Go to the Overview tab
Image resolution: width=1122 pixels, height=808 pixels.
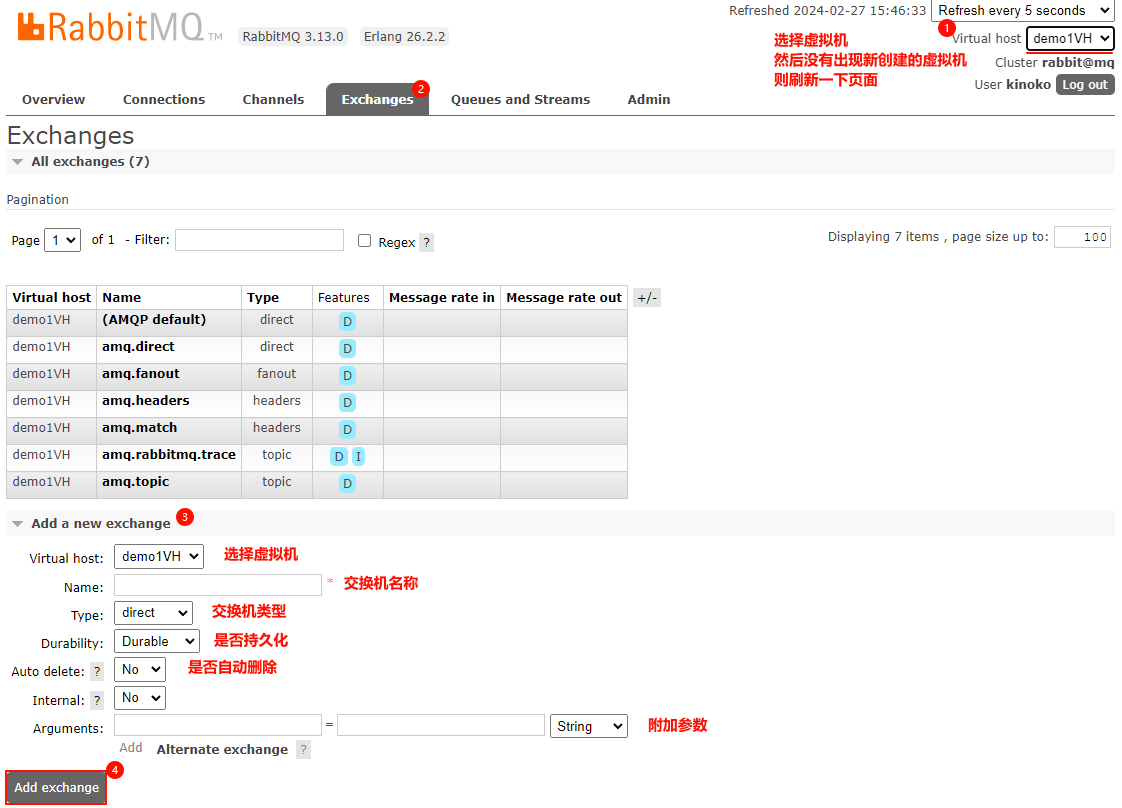tap(53, 99)
